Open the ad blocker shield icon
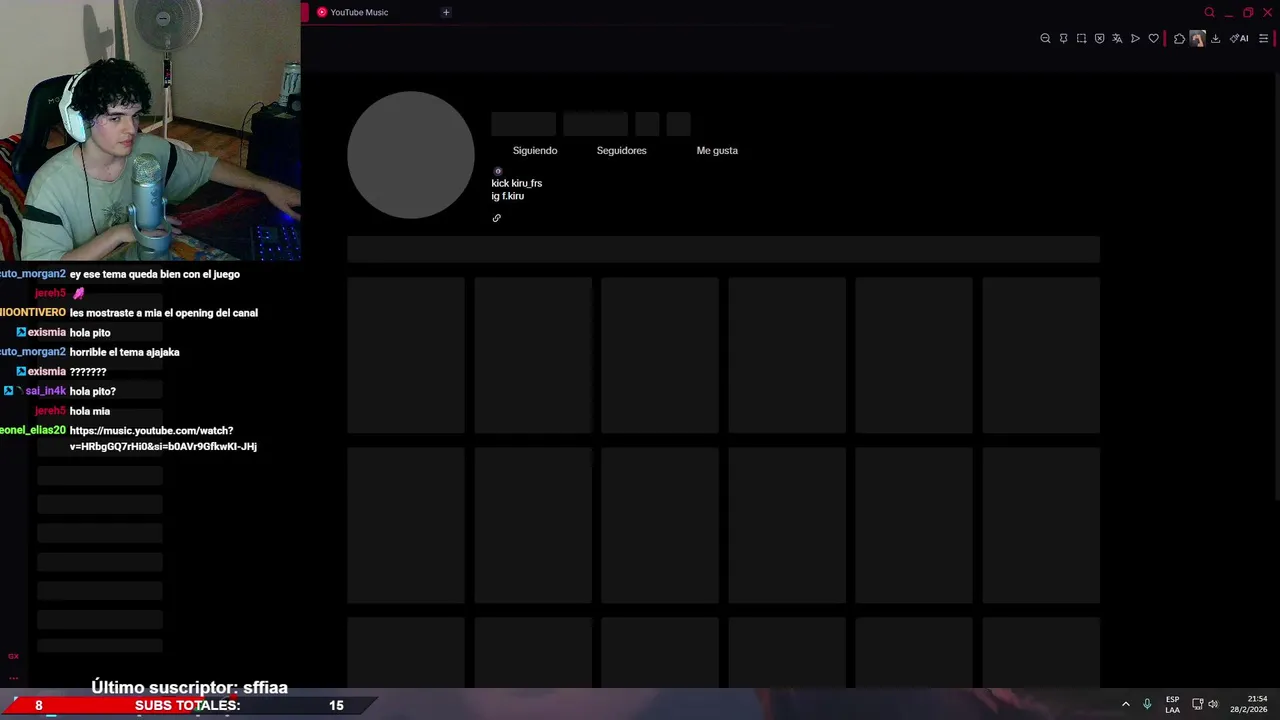 click(1099, 38)
